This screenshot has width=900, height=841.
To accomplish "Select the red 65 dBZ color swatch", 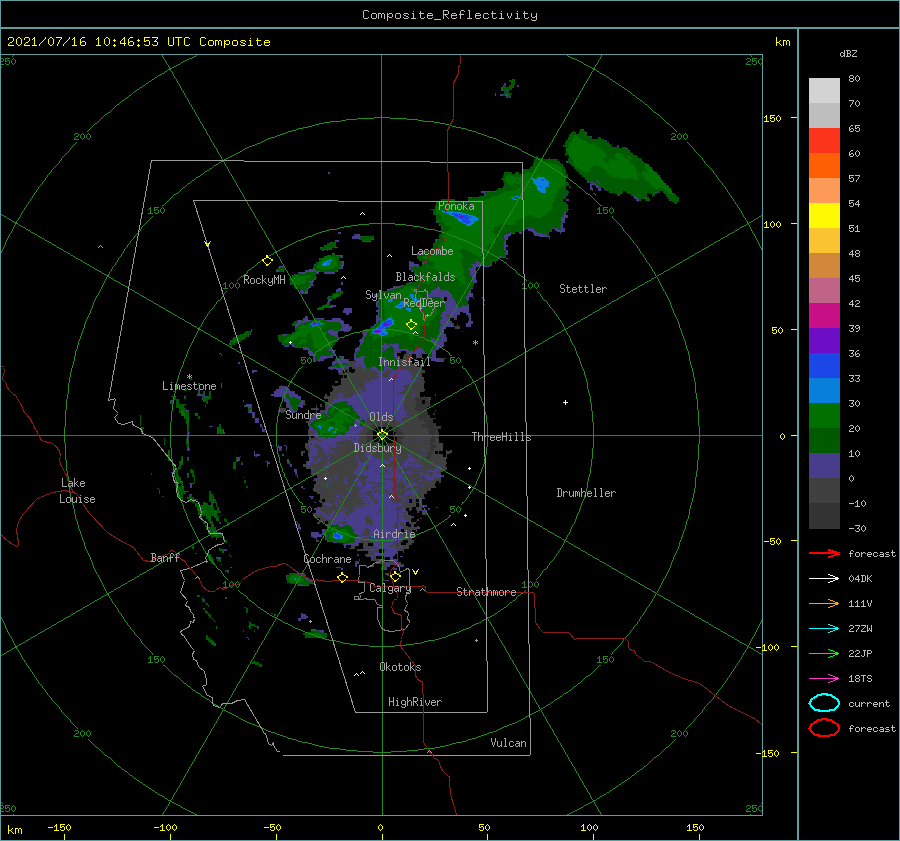I will pos(824,140).
